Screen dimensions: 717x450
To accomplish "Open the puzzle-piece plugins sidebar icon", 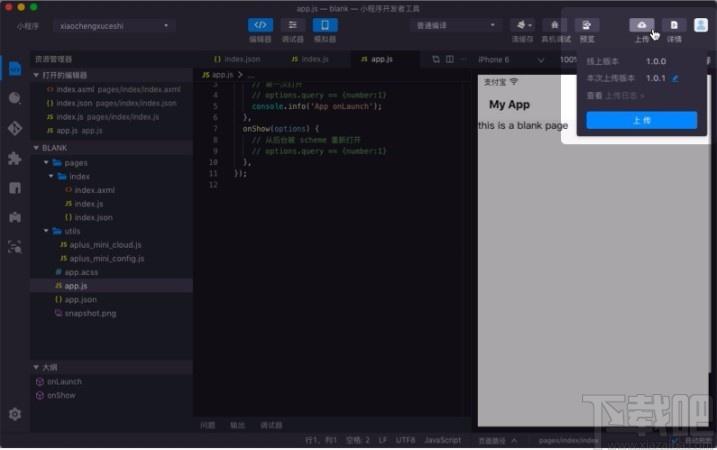I will tap(15, 158).
